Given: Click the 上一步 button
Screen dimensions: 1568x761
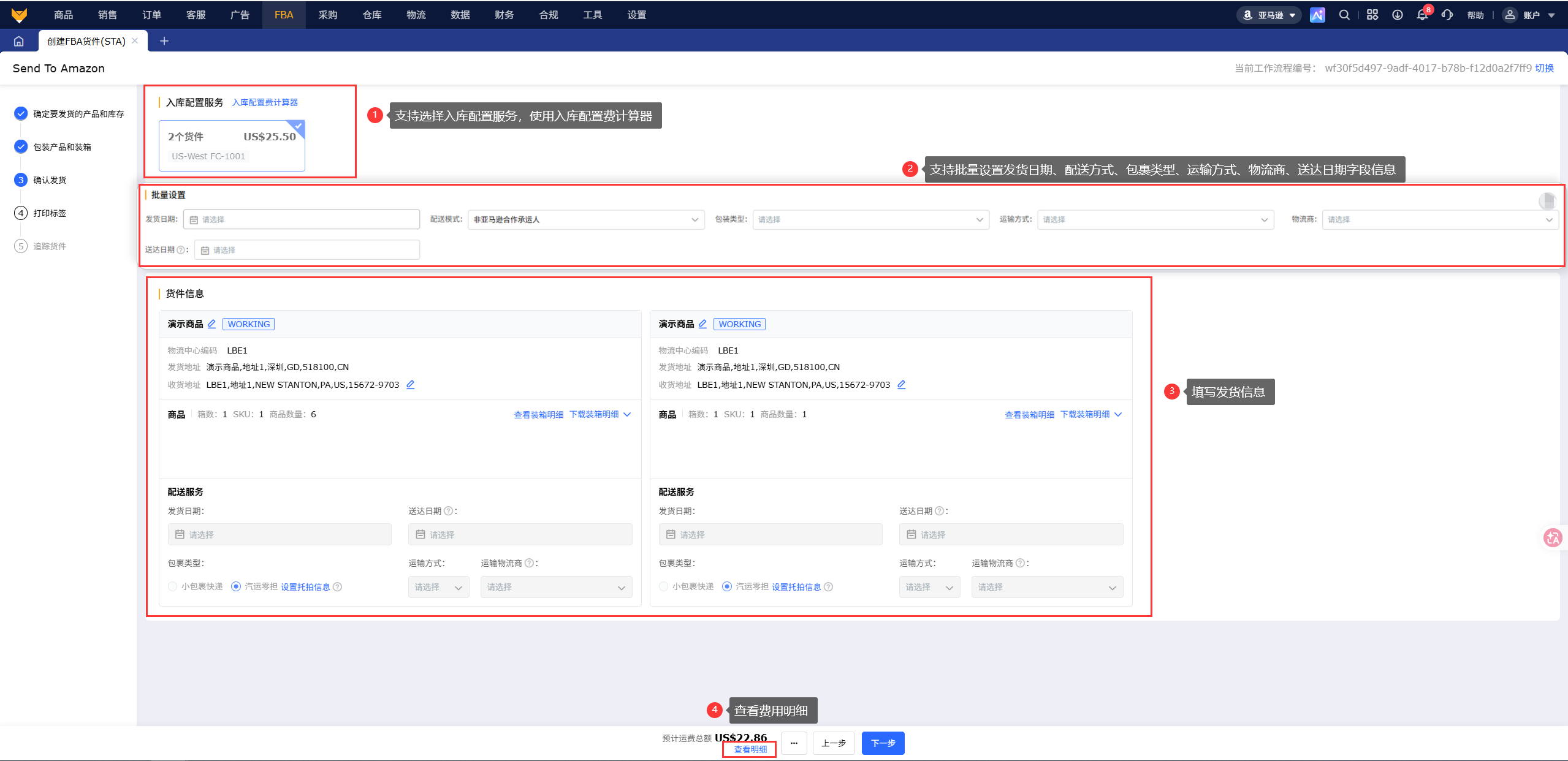Looking at the screenshot, I should pyautogui.click(x=834, y=743).
